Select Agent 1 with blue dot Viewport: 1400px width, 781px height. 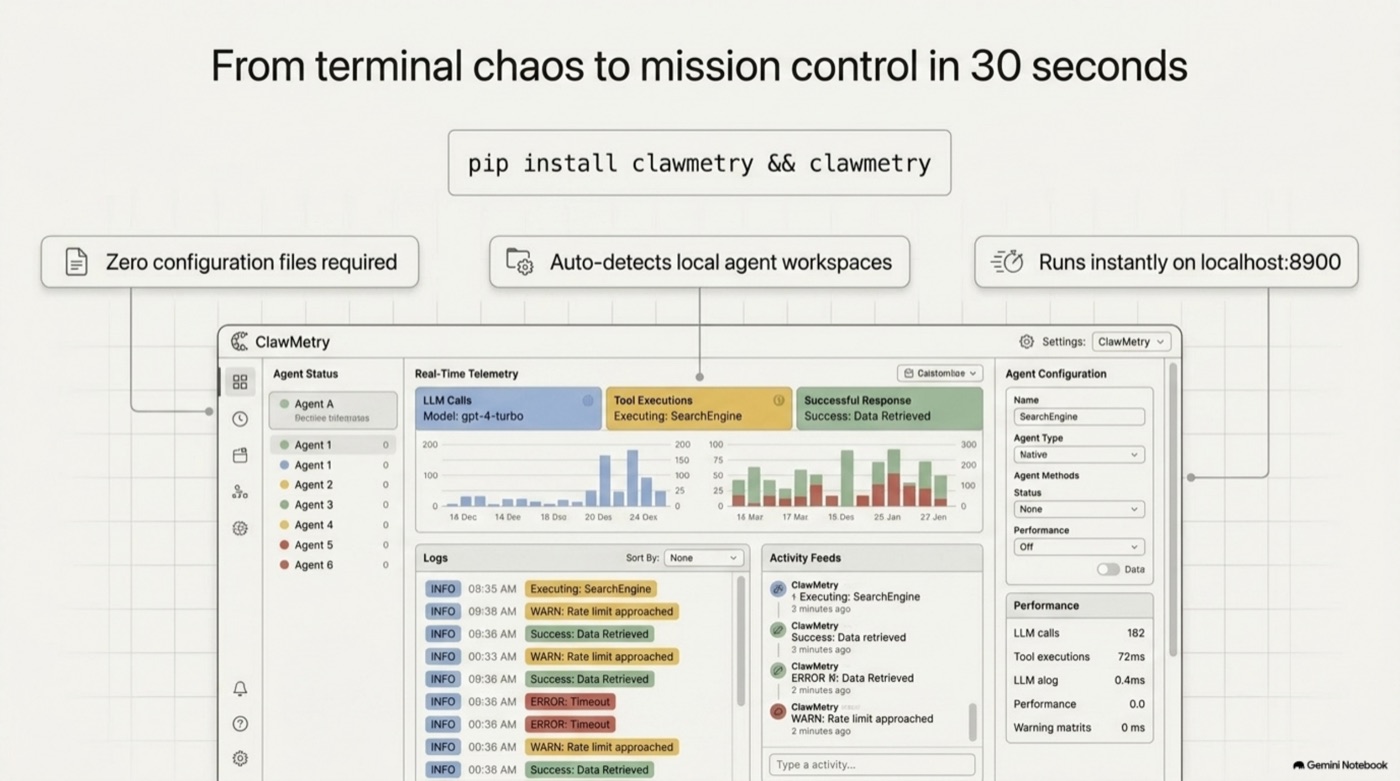click(x=333, y=465)
